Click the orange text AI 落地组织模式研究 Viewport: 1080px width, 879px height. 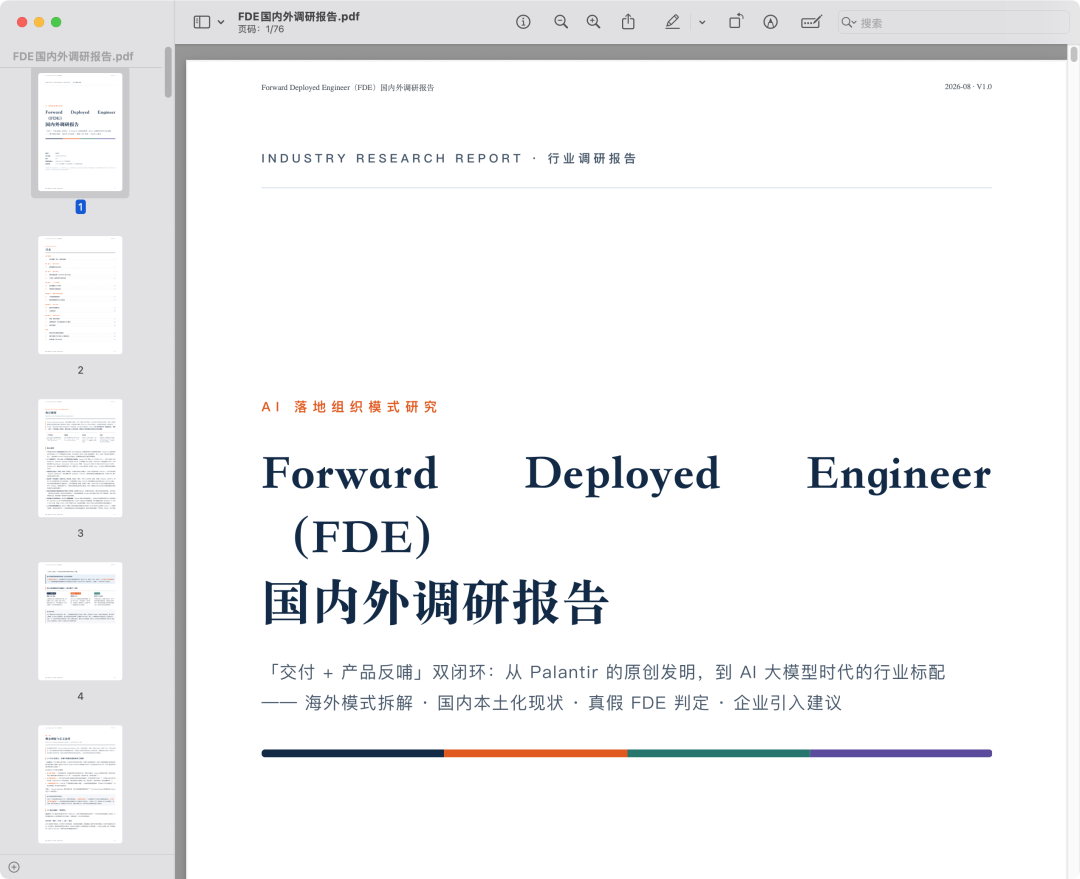pos(349,407)
